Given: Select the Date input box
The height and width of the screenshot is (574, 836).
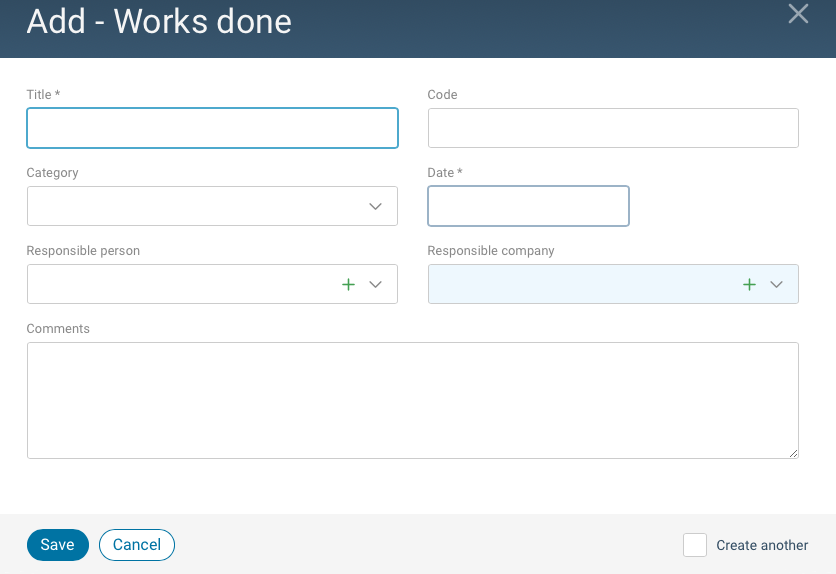Looking at the screenshot, I should (x=528, y=206).
